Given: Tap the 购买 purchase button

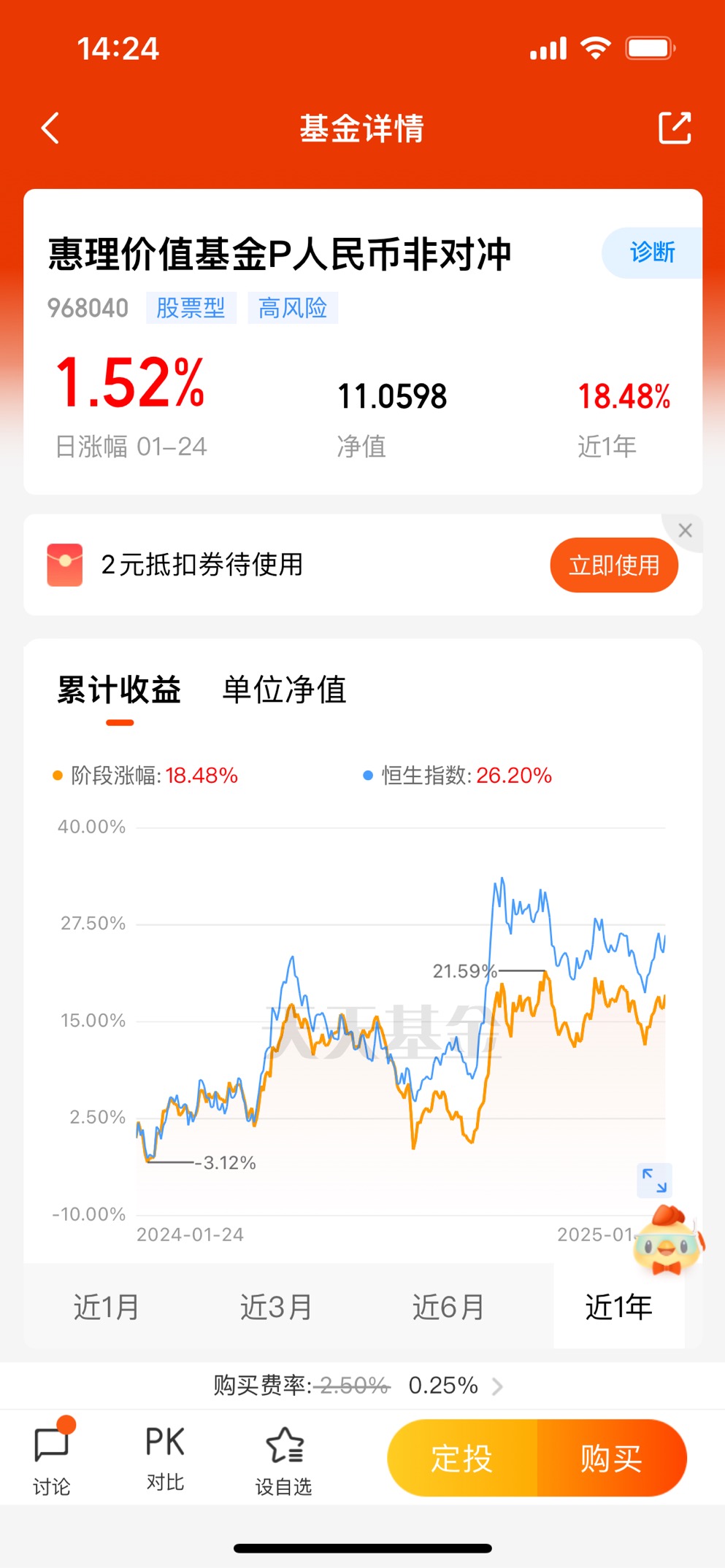Looking at the screenshot, I should [612, 1458].
